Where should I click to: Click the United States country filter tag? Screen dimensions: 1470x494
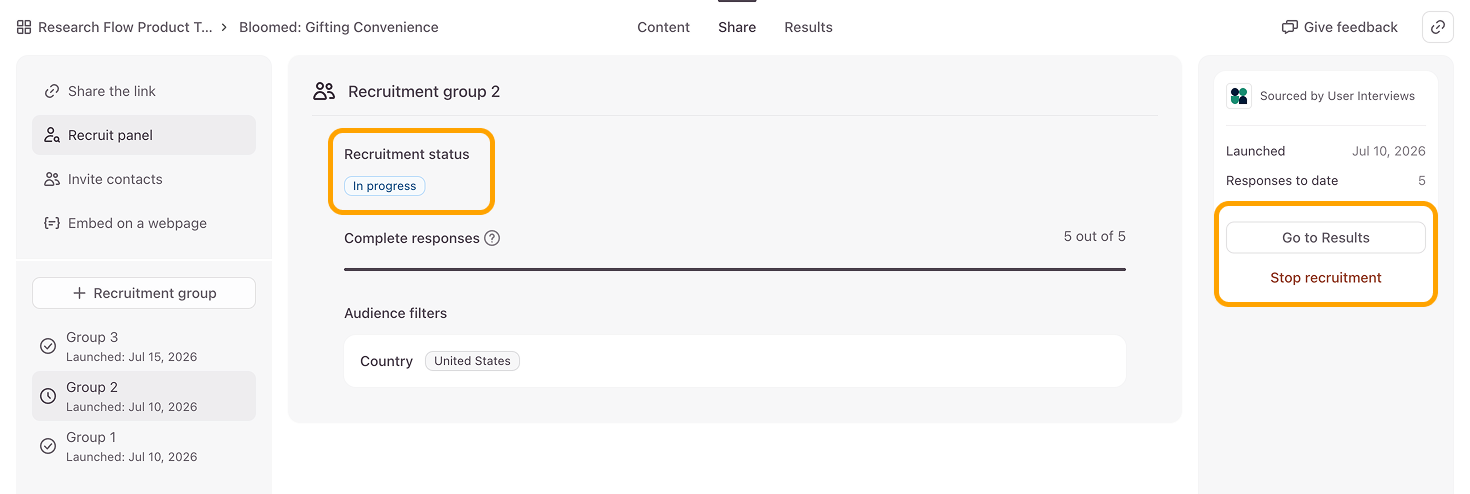tap(472, 361)
